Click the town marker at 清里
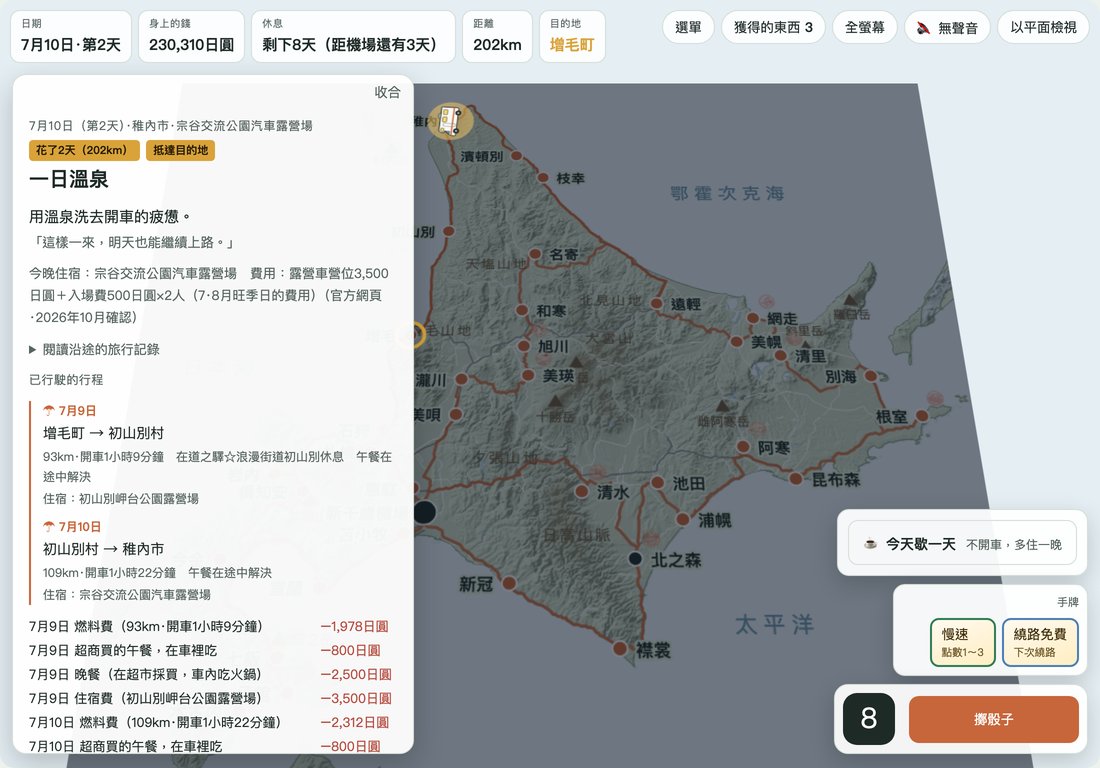 [x=780, y=356]
